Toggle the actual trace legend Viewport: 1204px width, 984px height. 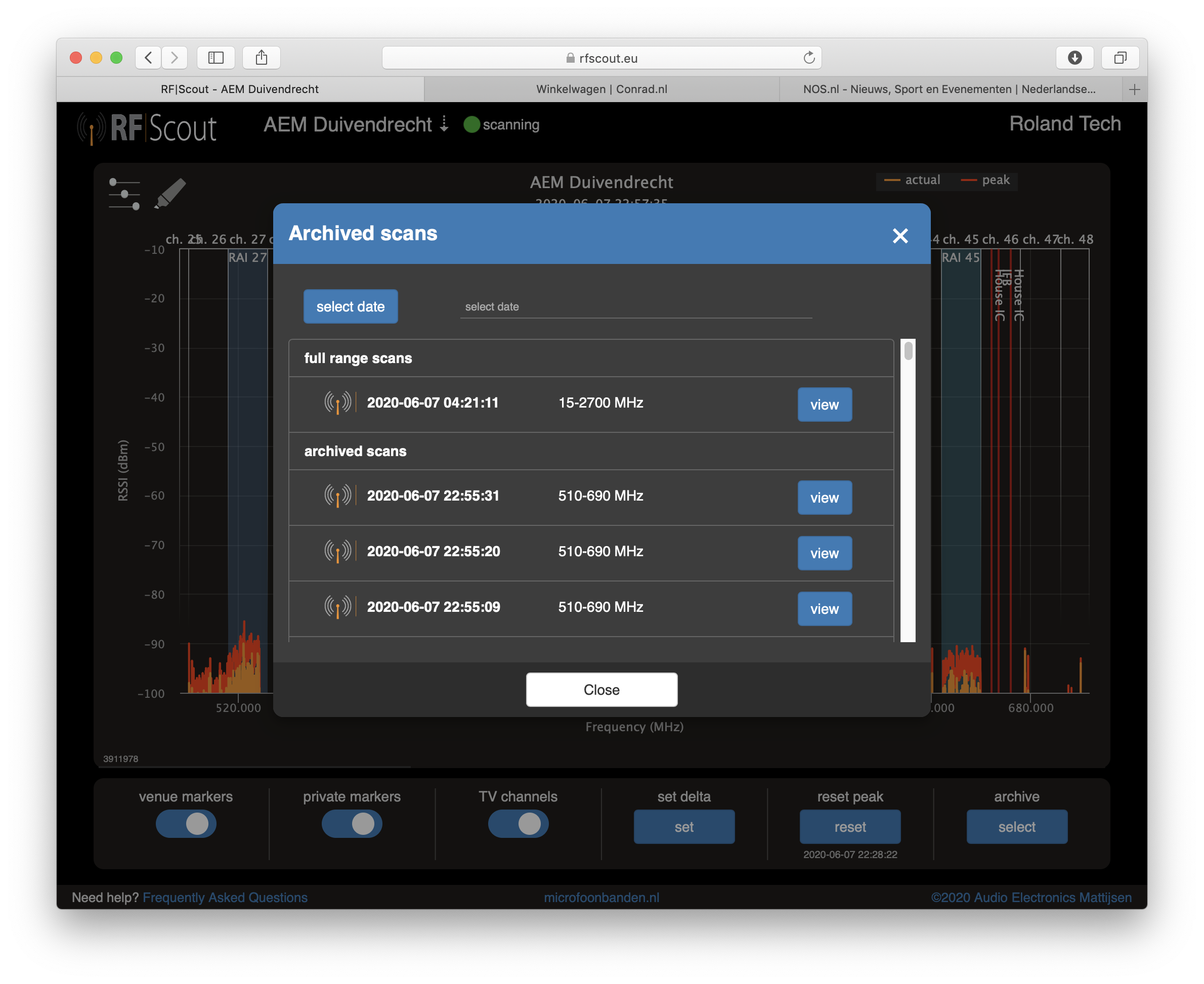(x=912, y=180)
